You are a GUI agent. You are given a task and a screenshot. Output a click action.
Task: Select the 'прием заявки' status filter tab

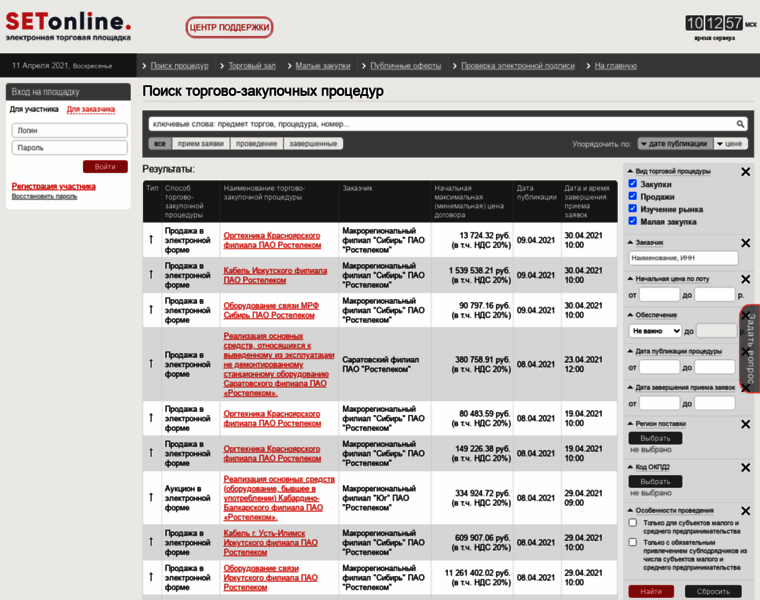point(201,143)
